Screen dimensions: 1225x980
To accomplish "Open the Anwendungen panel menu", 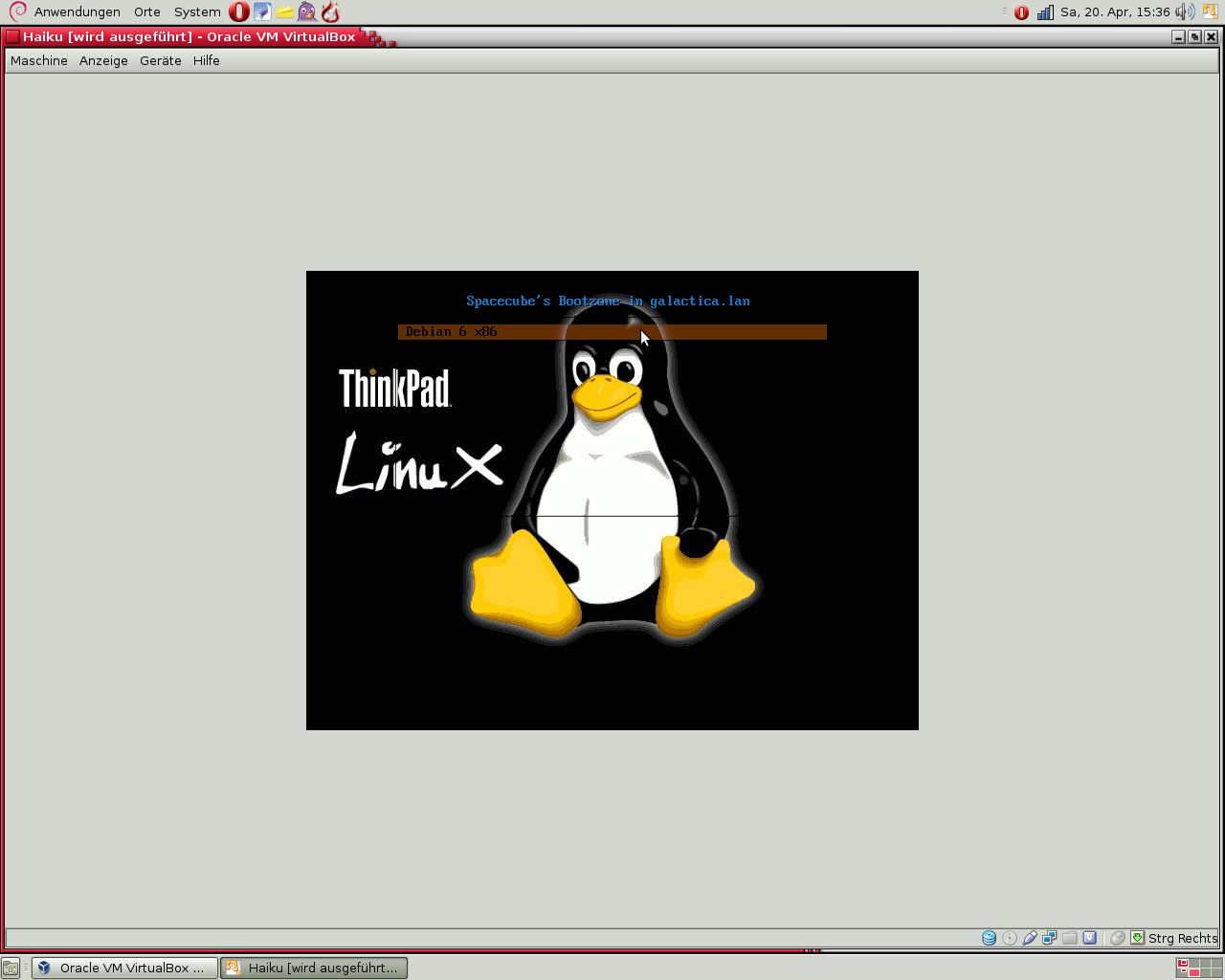I will point(77,12).
